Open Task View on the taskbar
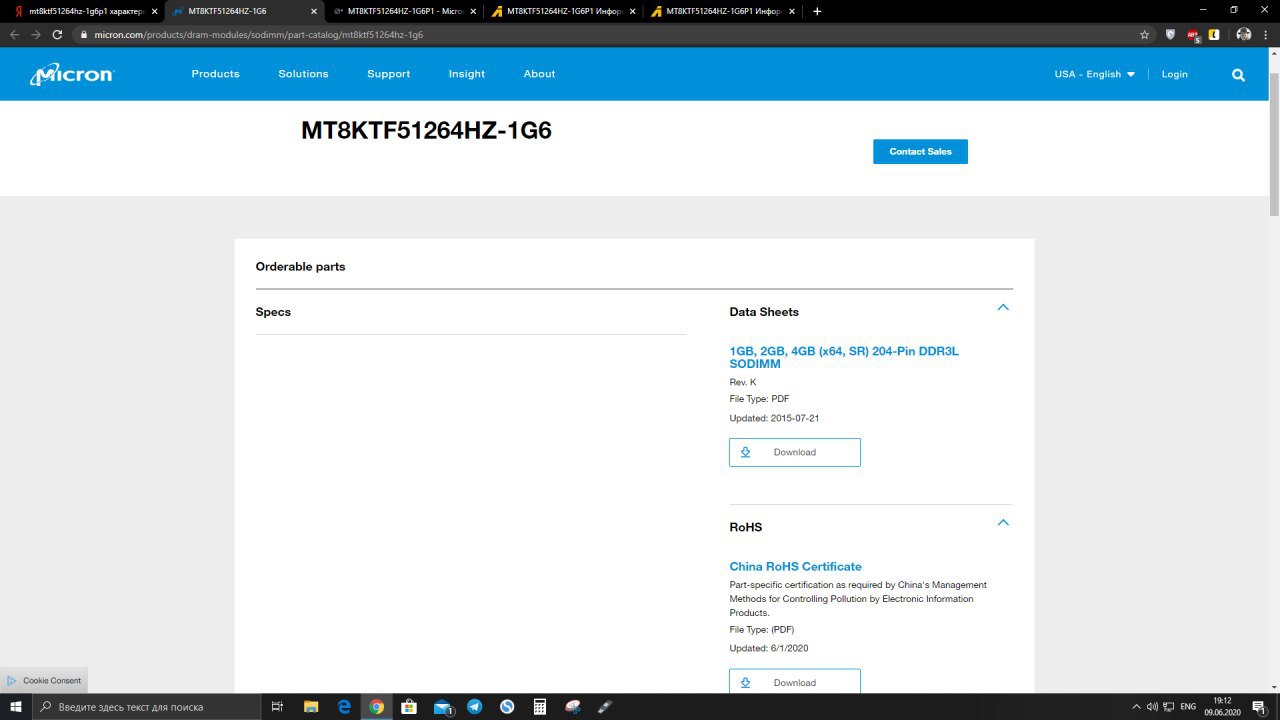The image size is (1280, 720). [278, 706]
